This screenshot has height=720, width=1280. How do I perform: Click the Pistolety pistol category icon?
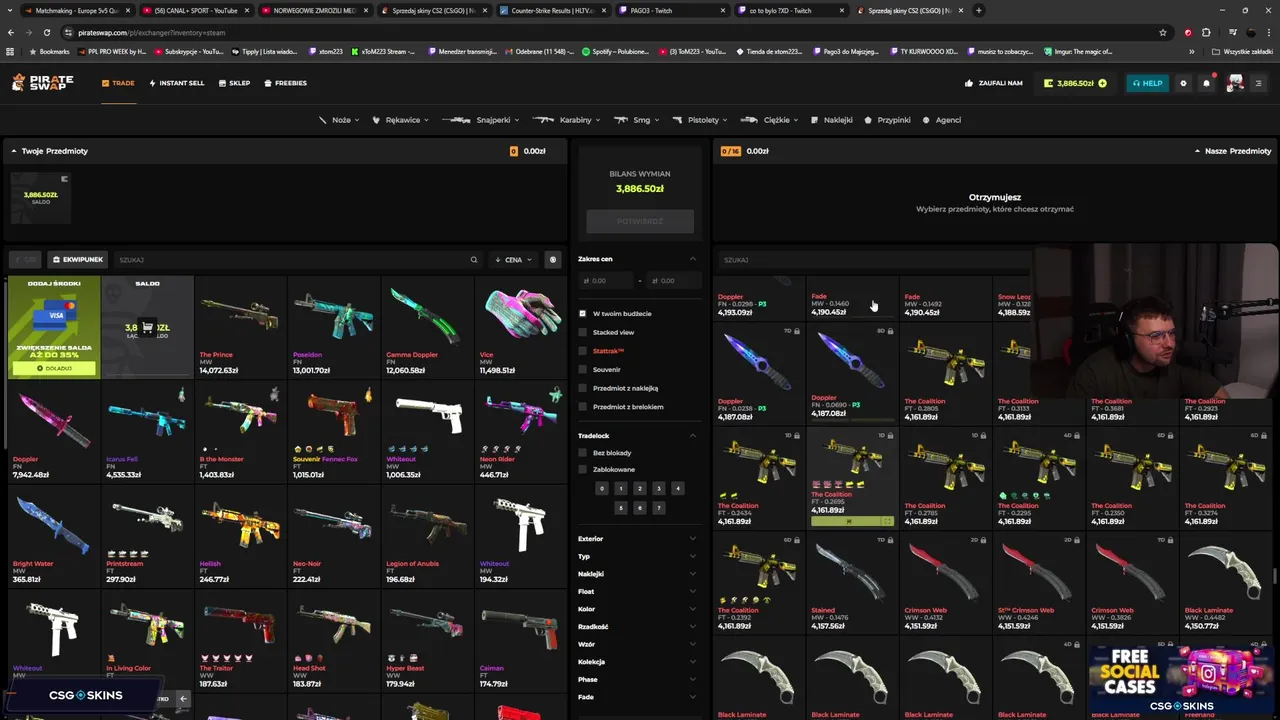[679, 120]
